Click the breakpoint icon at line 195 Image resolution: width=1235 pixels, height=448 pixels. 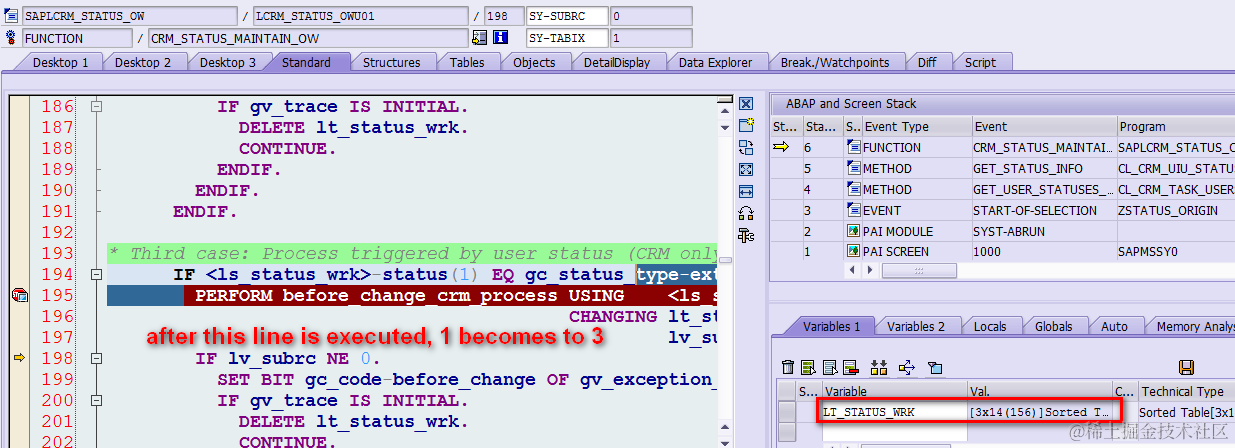tap(18, 295)
